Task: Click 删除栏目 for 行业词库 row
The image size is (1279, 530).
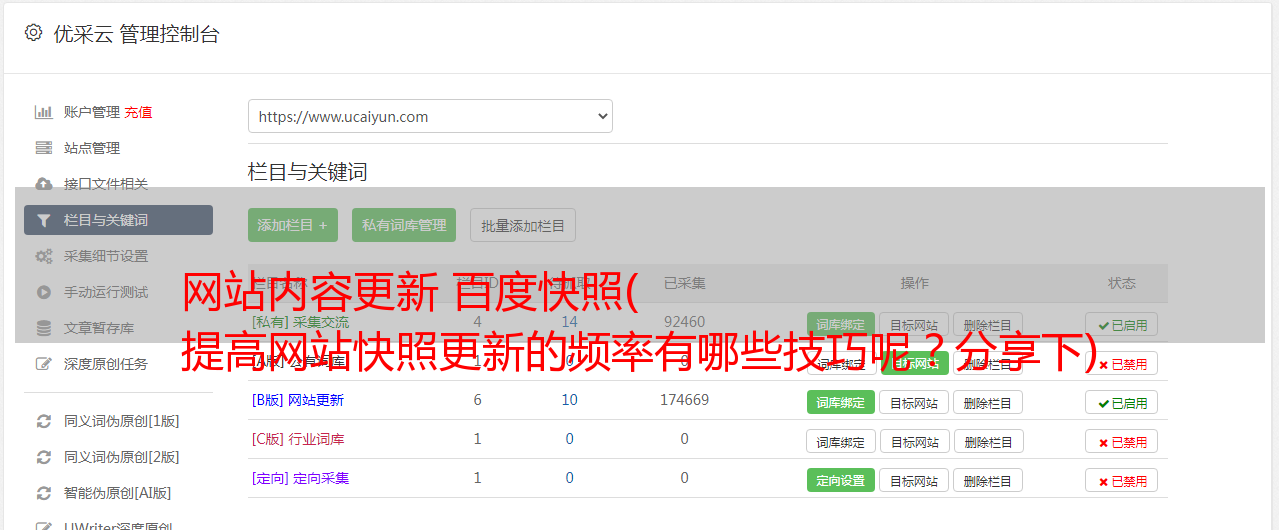Action: coord(988,442)
